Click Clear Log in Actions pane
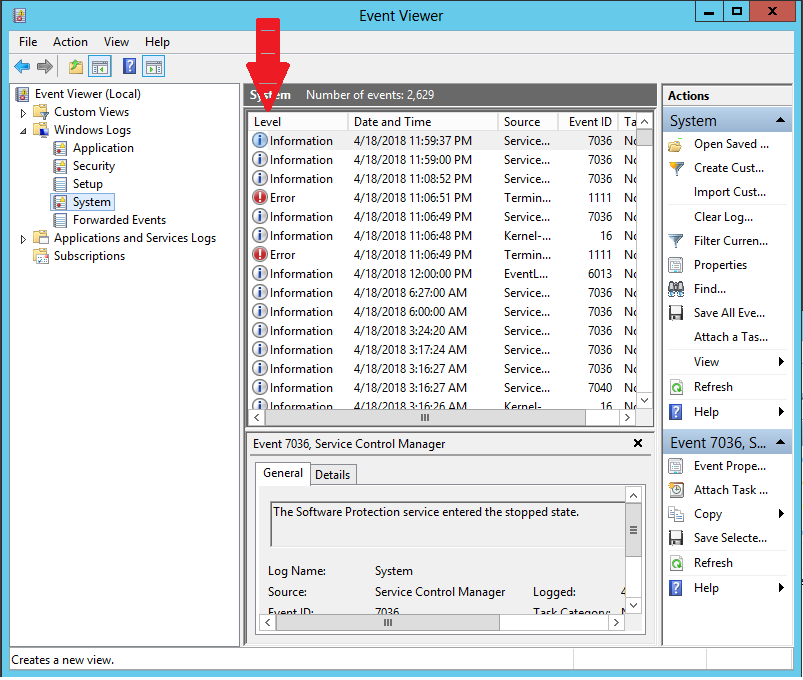 (723, 217)
